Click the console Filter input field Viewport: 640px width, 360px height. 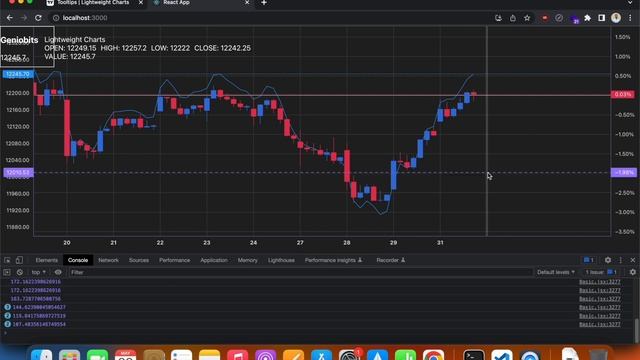pyautogui.click(x=300, y=272)
